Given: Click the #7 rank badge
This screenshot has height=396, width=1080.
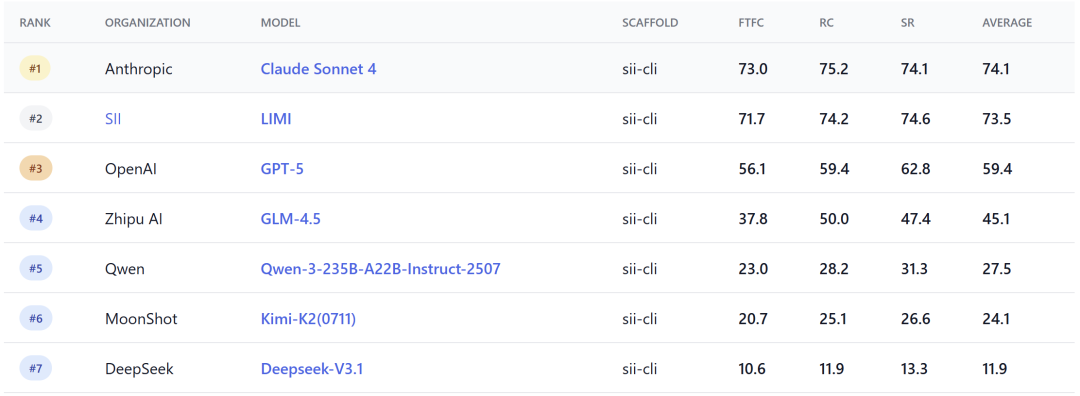Looking at the screenshot, I should tap(35, 369).
